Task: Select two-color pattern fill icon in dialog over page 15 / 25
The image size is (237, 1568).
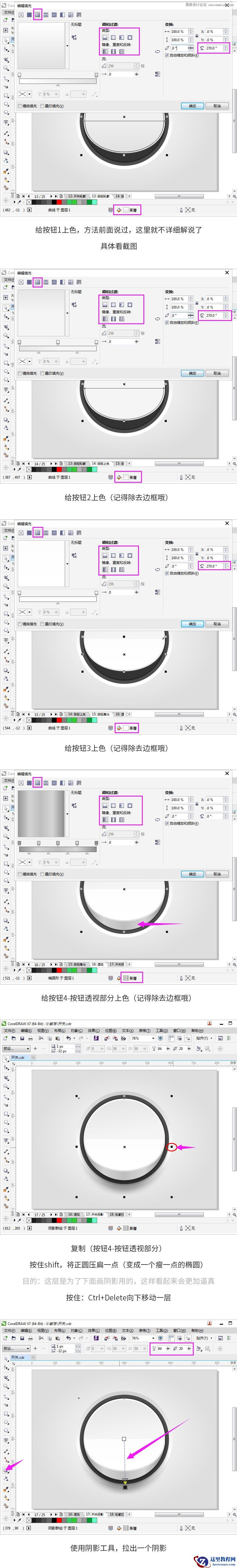Action: [62, 533]
